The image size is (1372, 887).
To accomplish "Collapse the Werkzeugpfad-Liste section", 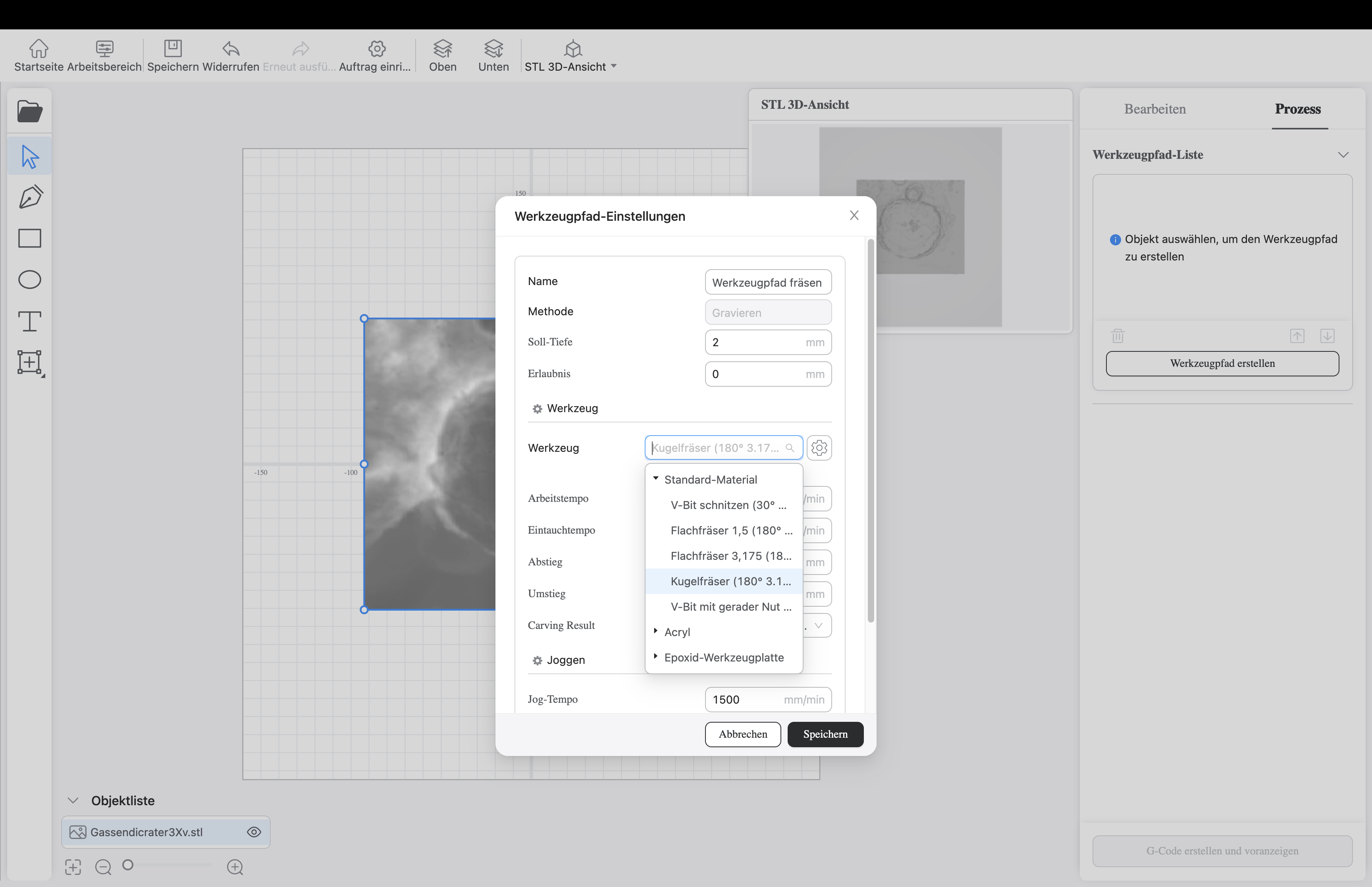I will click(x=1343, y=154).
